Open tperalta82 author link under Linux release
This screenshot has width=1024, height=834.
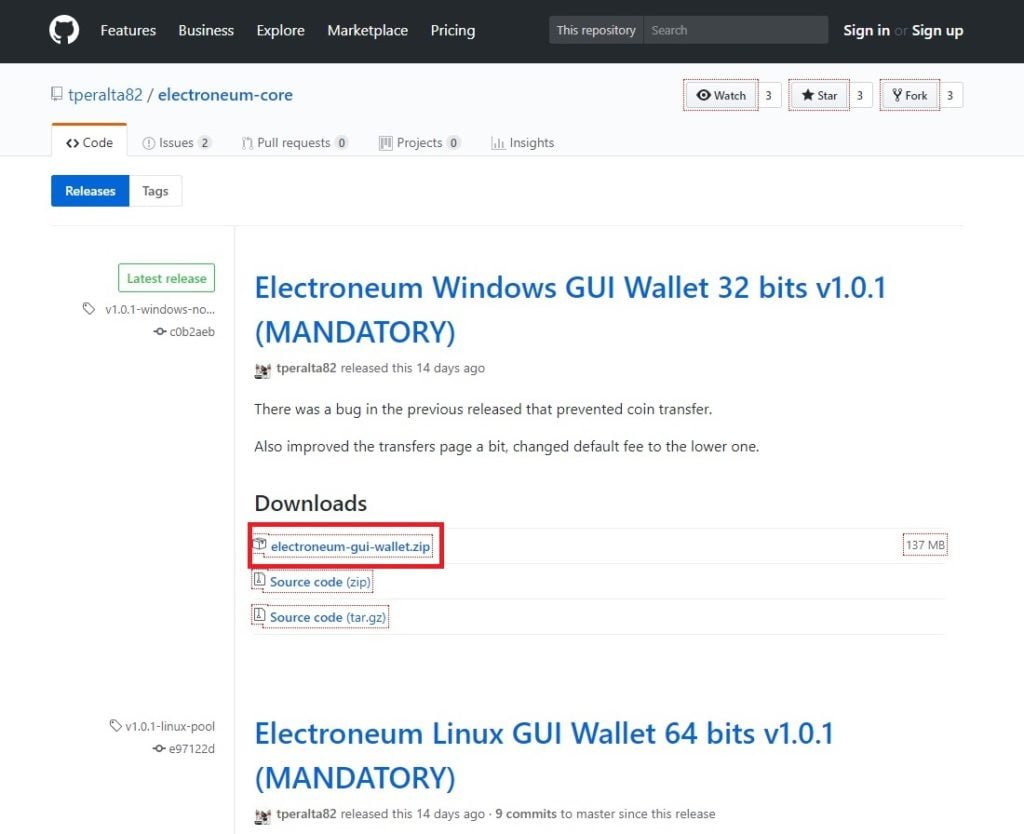(306, 814)
